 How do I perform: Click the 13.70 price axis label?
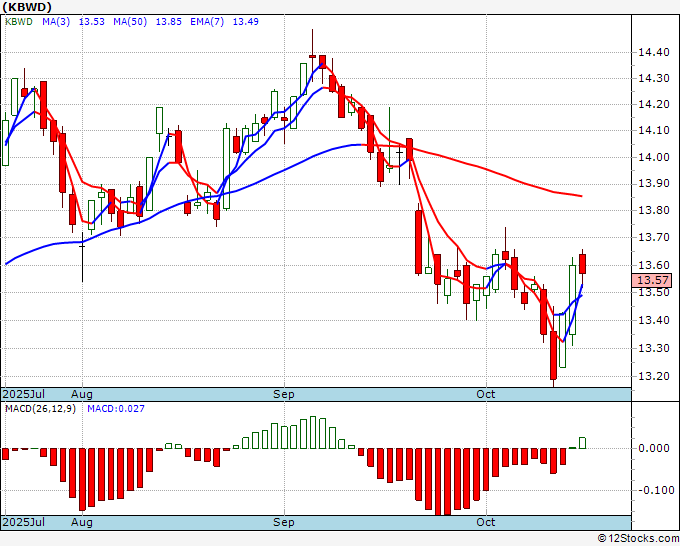pos(654,237)
